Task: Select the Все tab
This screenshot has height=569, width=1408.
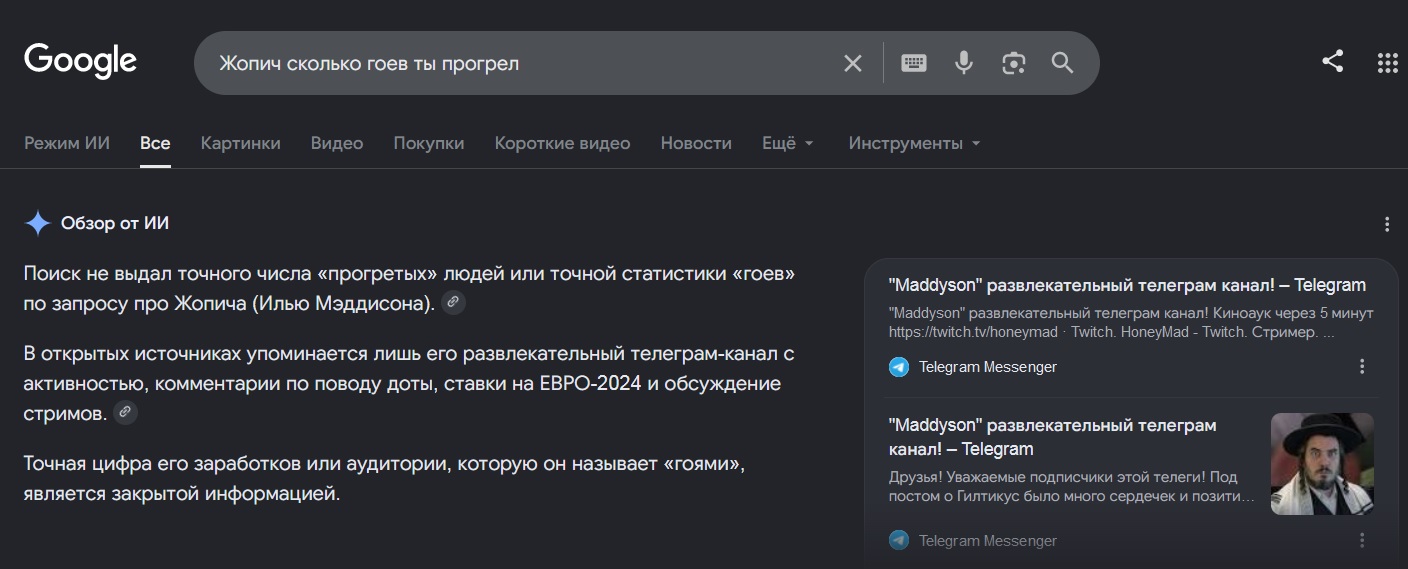Action: point(155,143)
